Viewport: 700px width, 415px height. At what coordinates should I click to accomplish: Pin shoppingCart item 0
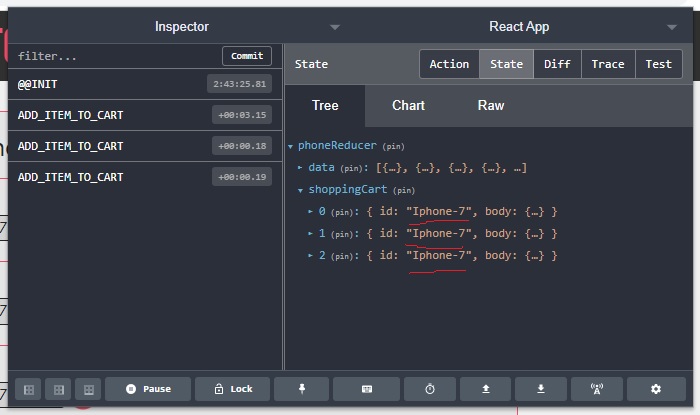point(342,212)
